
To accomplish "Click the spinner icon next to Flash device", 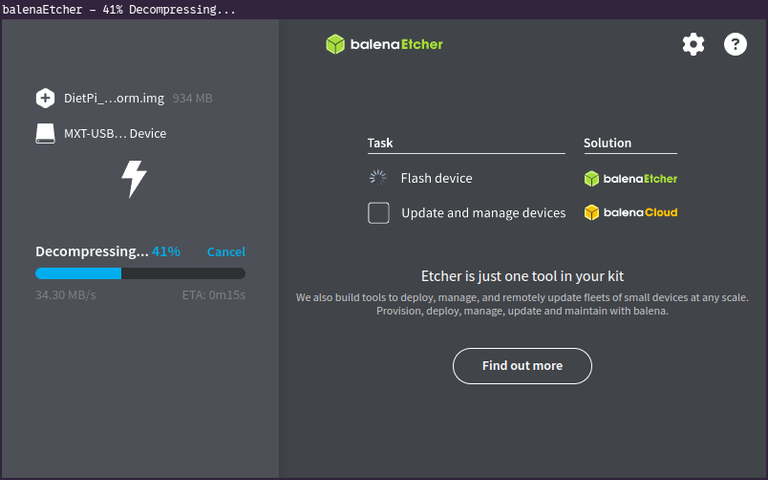I will [x=378, y=178].
